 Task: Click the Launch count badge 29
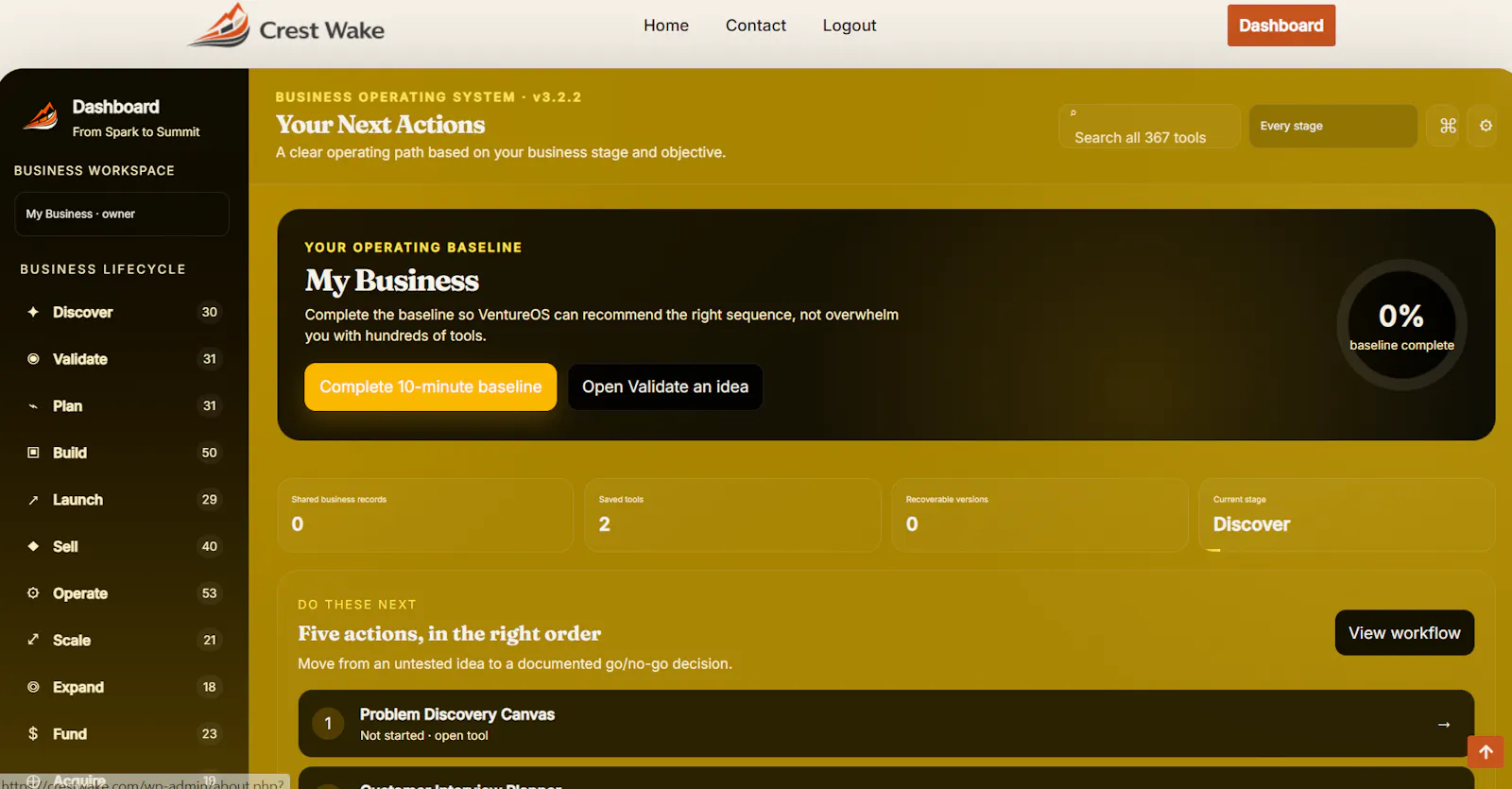pyautogui.click(x=210, y=500)
